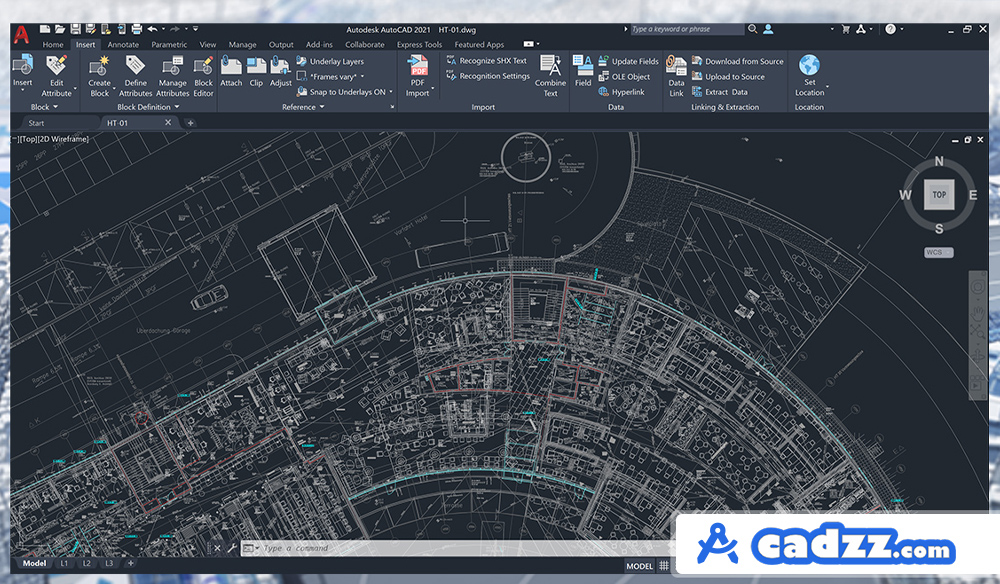Click Update Fields

point(628,61)
